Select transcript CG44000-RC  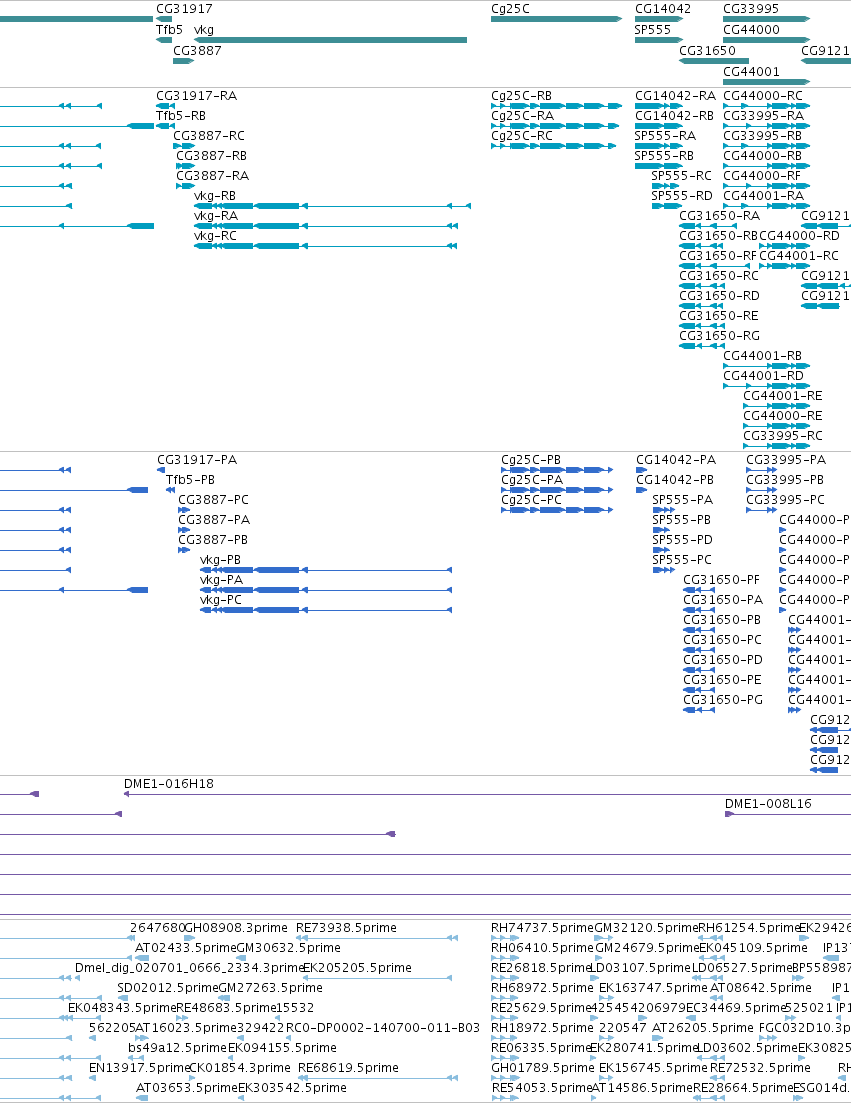[x=763, y=96]
